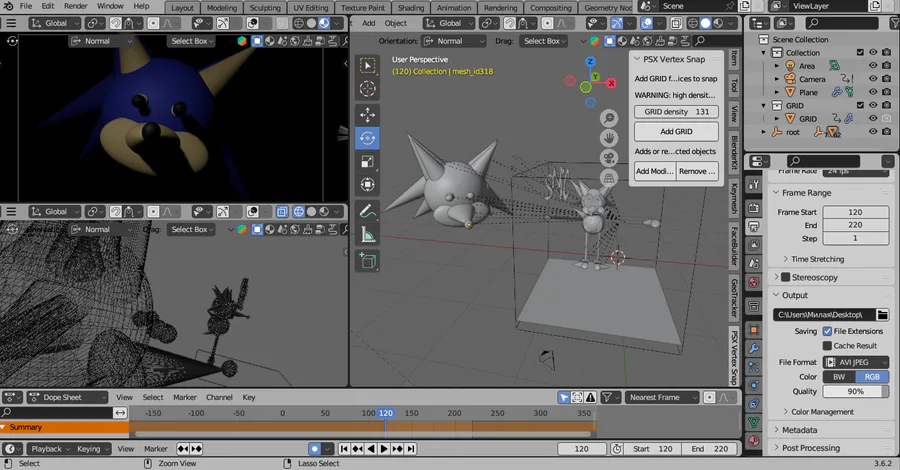Open Render properties tab icon

(x=754, y=208)
